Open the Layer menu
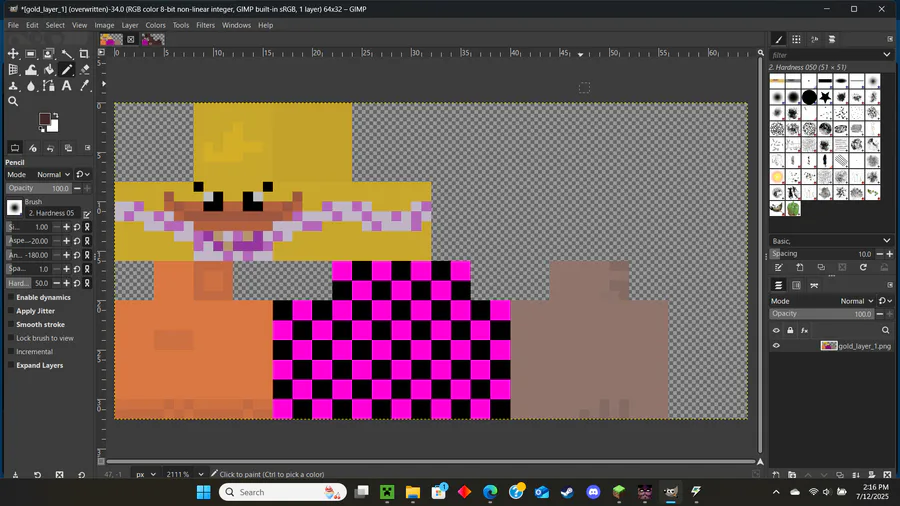Screen dimensions: 900x506 coord(130,25)
